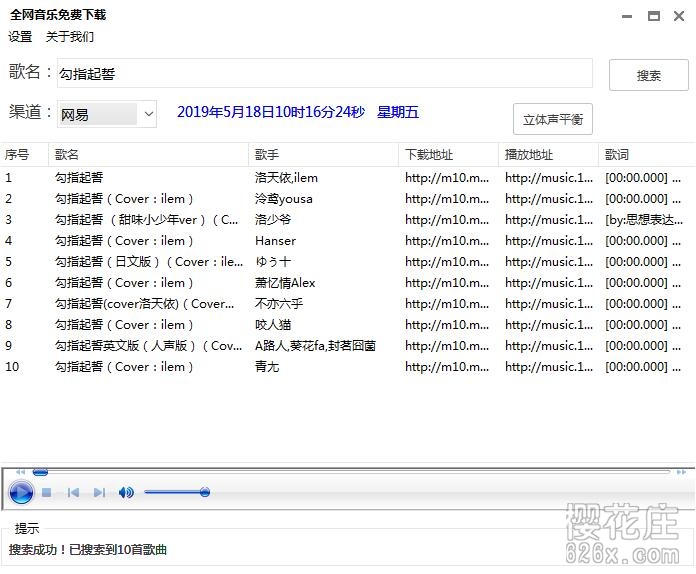Mute the player's speaker icon
Viewport: 696px width, 574px height.
pyautogui.click(x=126, y=492)
